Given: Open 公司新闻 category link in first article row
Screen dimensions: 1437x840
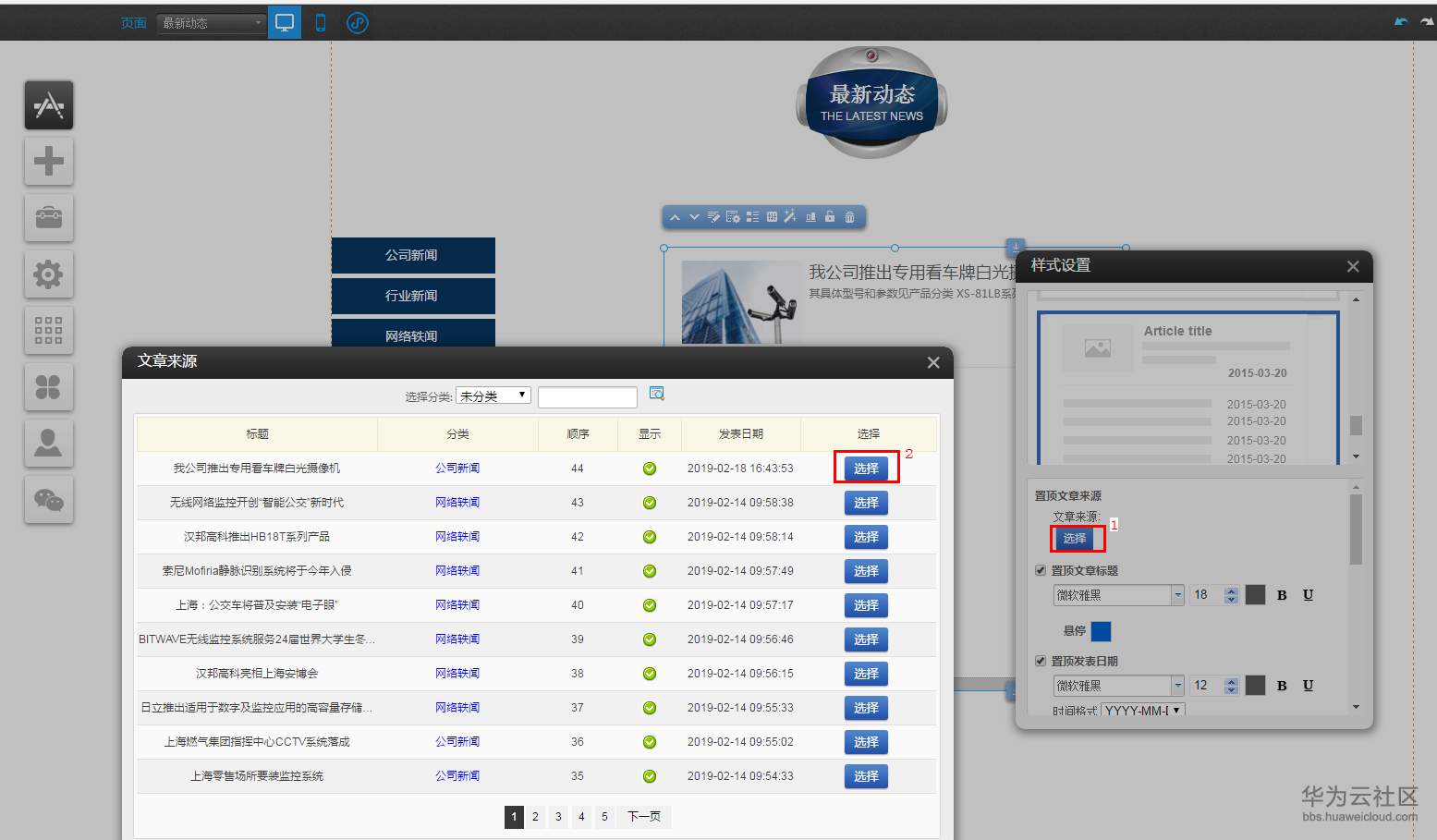Looking at the screenshot, I should tap(457, 469).
